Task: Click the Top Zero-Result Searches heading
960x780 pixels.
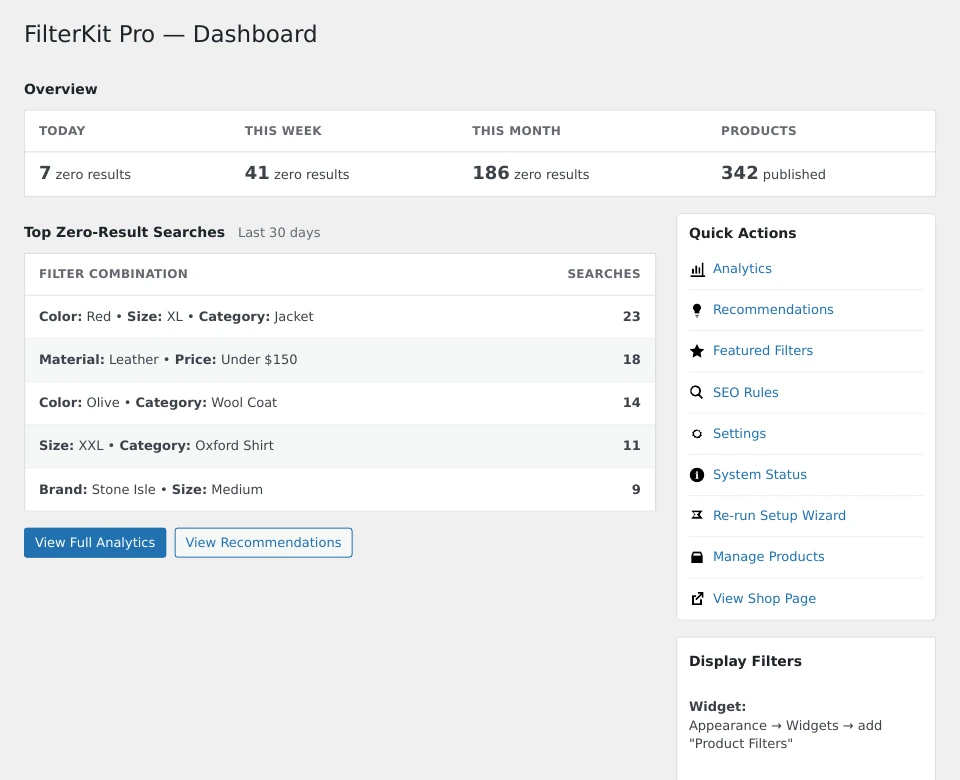Action: pyautogui.click(x=124, y=232)
